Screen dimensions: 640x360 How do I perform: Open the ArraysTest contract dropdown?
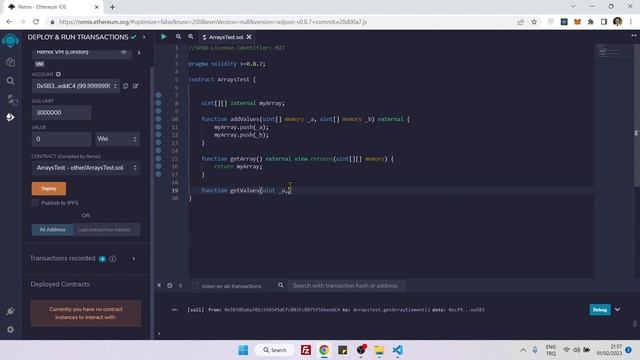(x=86, y=168)
